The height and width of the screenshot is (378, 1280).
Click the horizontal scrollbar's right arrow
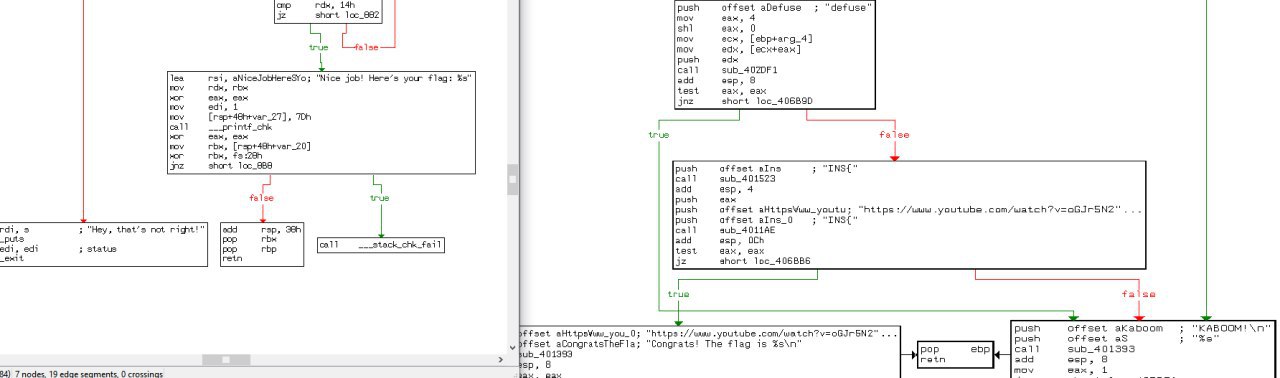[500, 360]
